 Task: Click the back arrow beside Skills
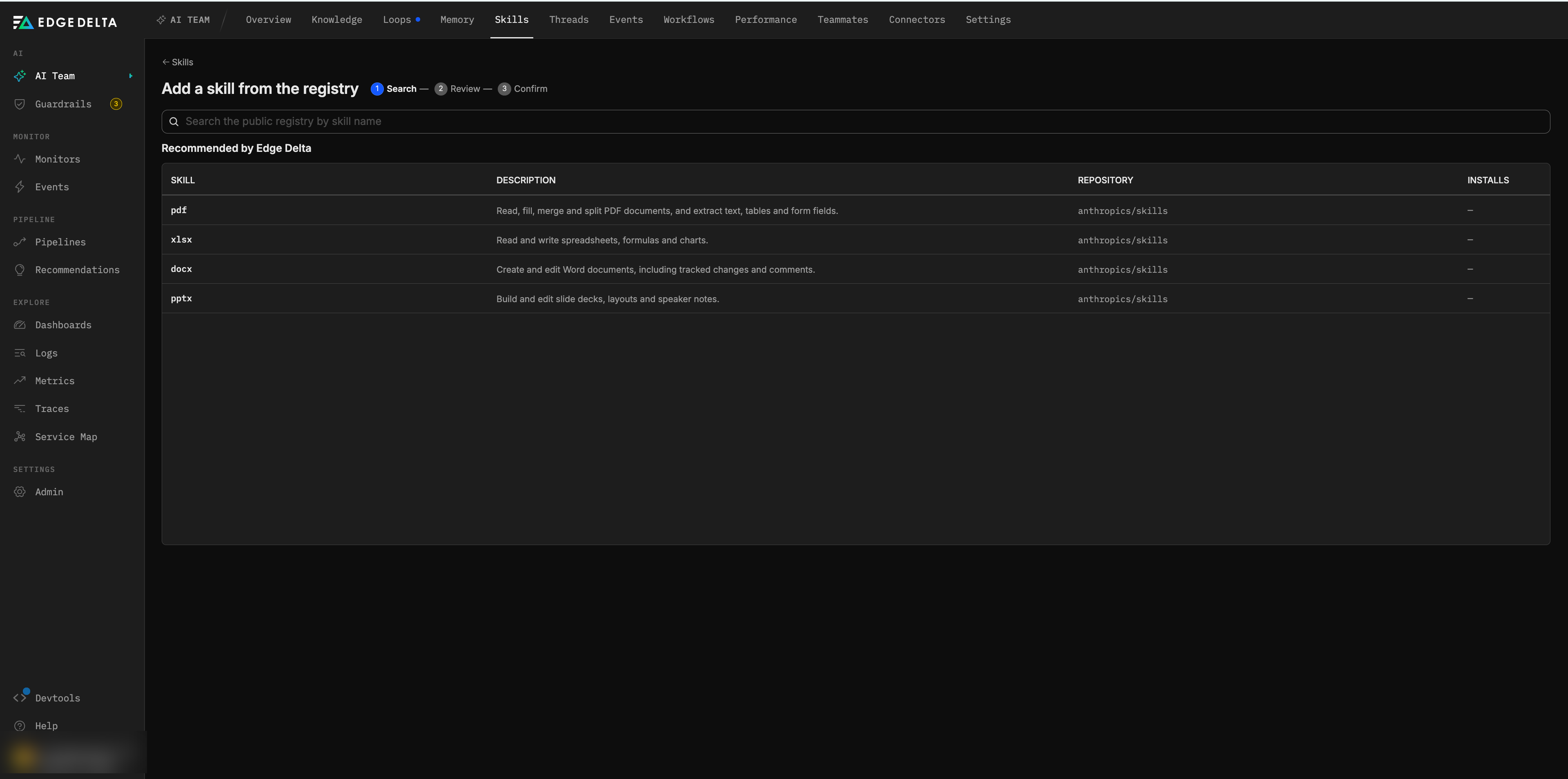pos(165,62)
